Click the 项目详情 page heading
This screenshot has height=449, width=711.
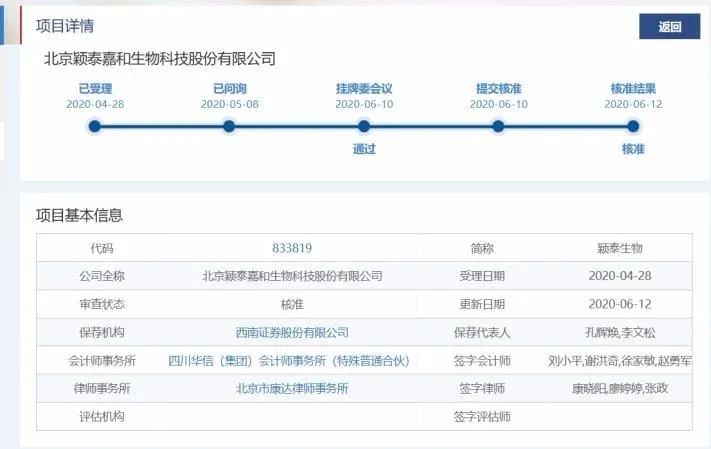click(x=65, y=26)
